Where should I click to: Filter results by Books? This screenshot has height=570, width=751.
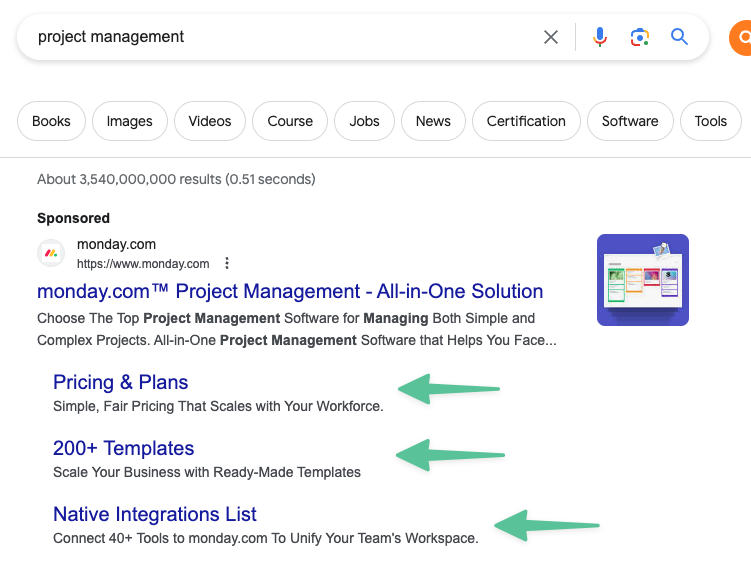coord(51,121)
